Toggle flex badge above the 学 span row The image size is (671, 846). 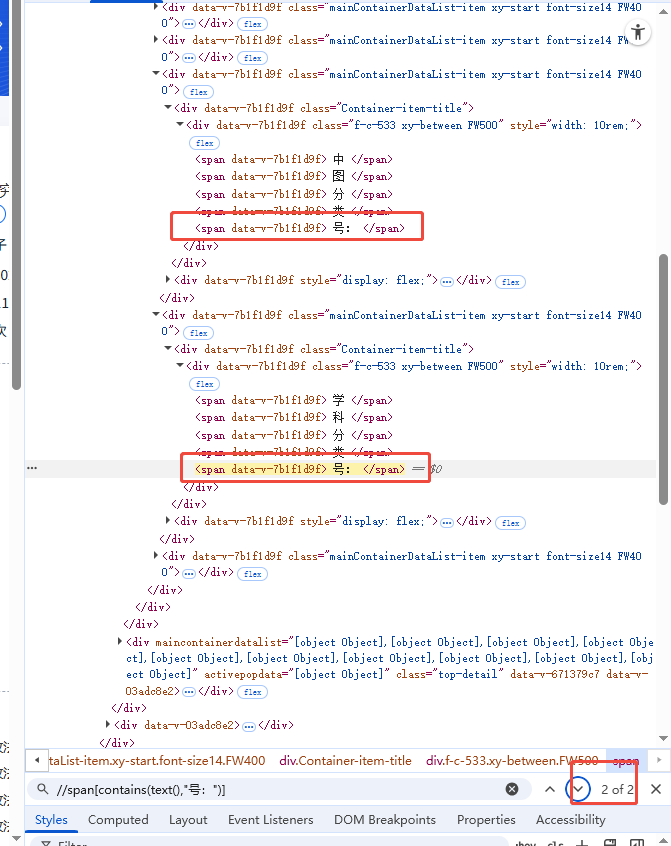[x=204, y=385]
